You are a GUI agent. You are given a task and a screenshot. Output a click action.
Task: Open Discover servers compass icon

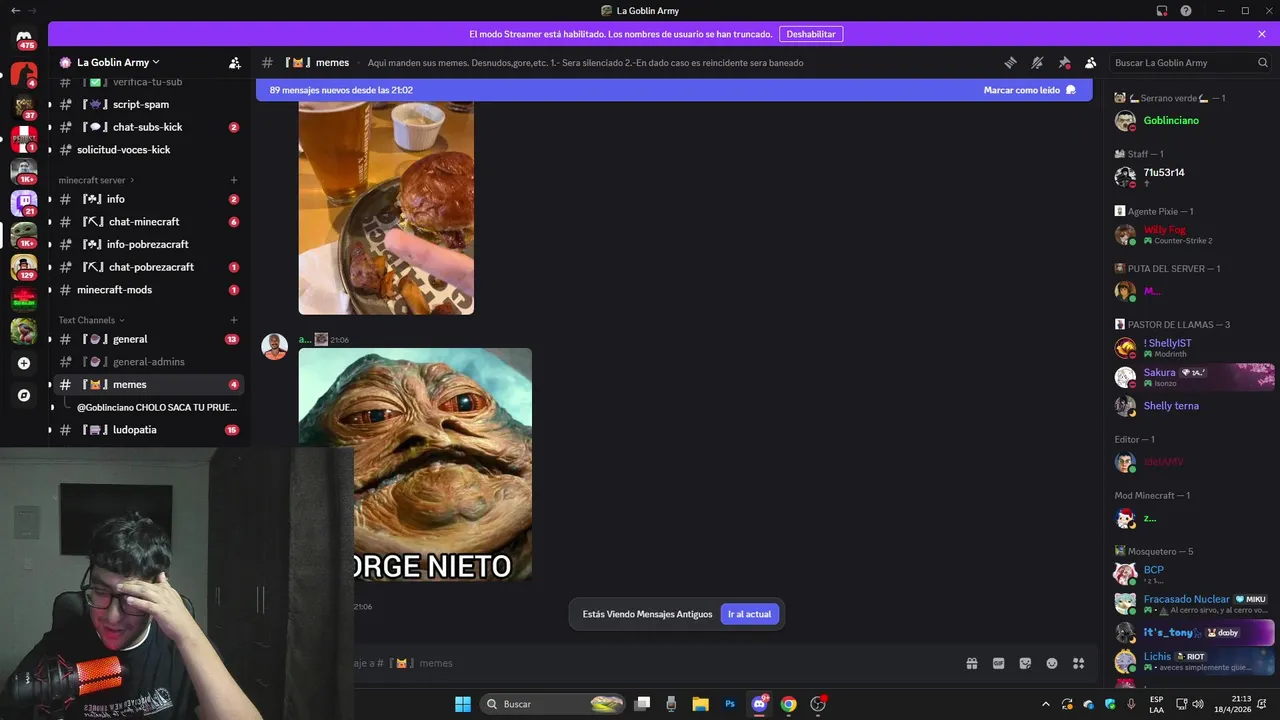(24, 395)
